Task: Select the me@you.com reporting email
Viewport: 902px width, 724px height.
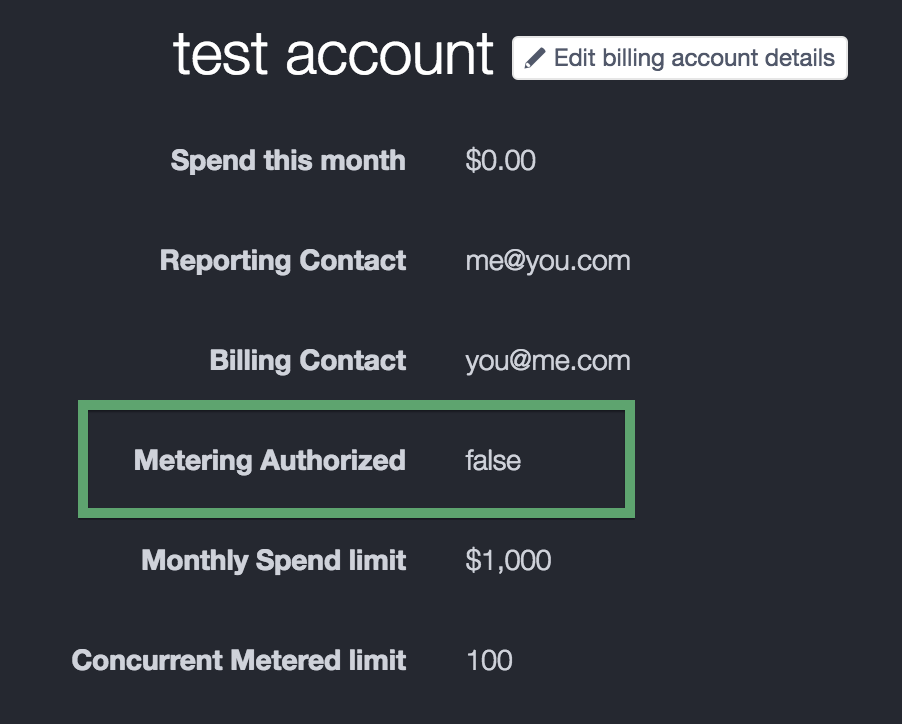Action: (548, 261)
